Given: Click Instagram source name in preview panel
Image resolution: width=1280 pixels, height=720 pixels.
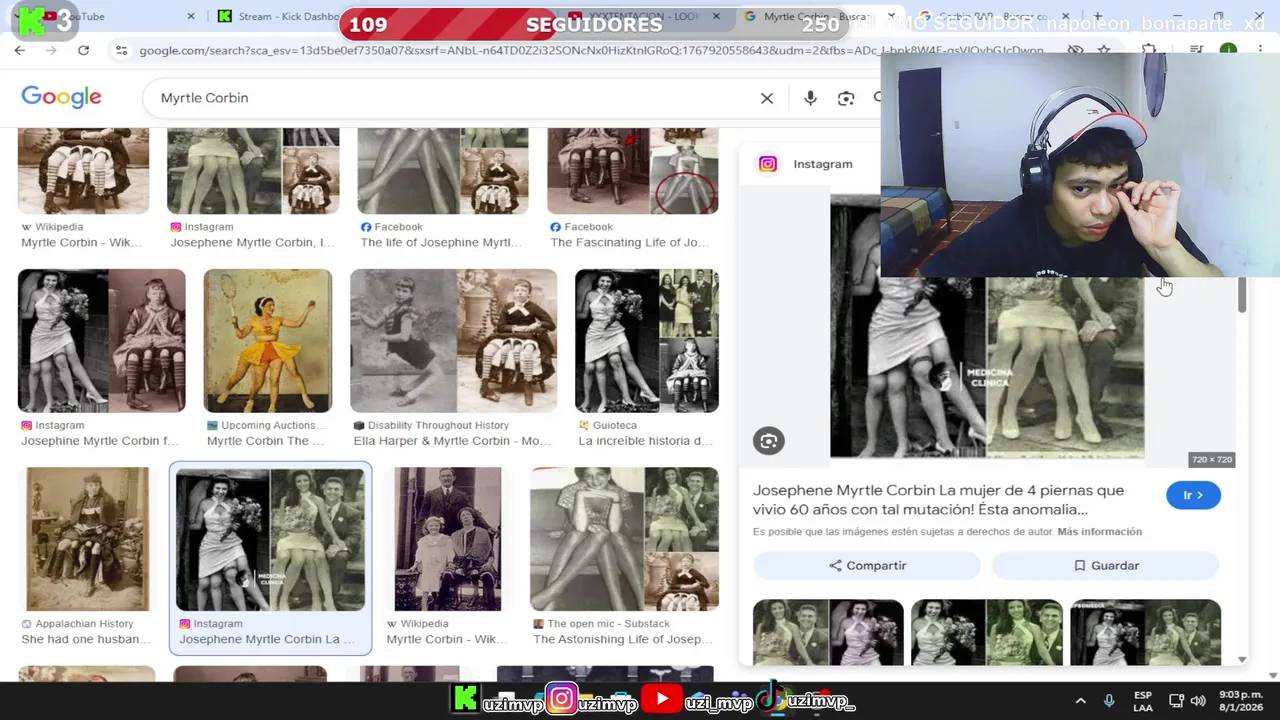Looking at the screenshot, I should 823,164.
